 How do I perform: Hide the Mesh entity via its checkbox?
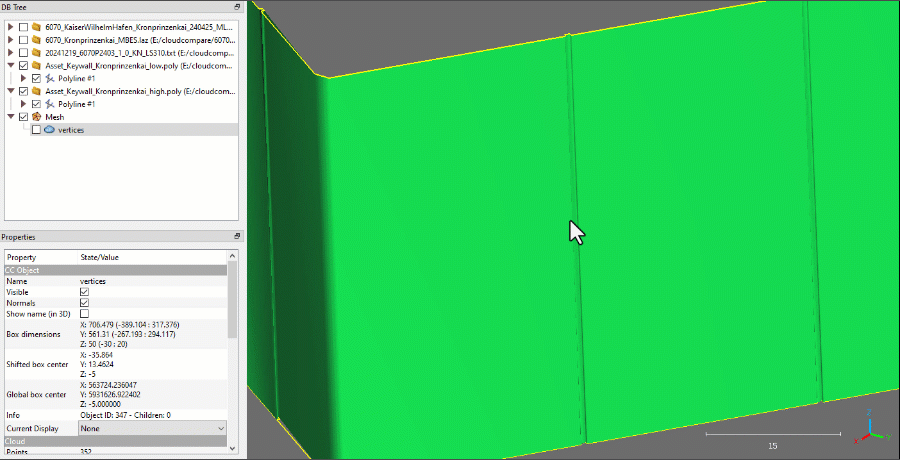pos(24,117)
